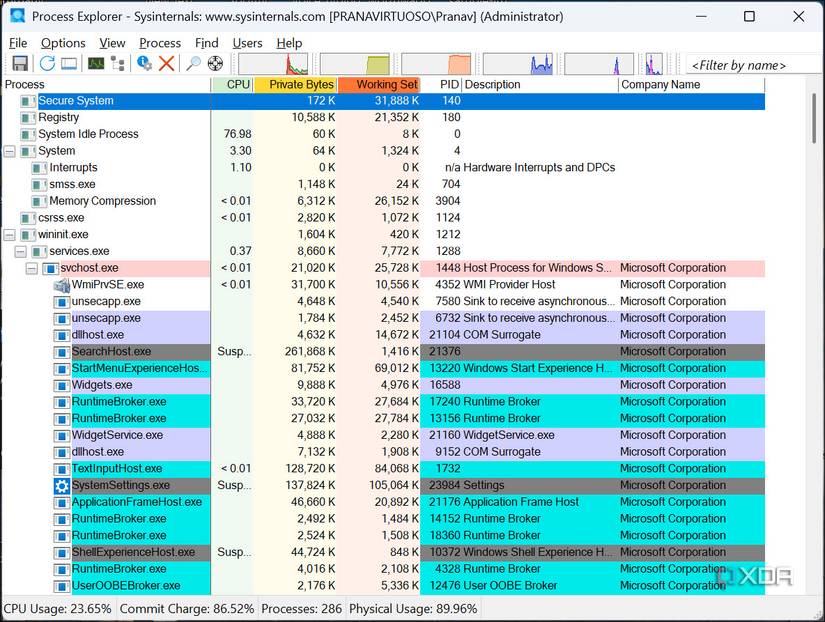Select the smss.exe row
825x622 pixels.
tap(384, 185)
